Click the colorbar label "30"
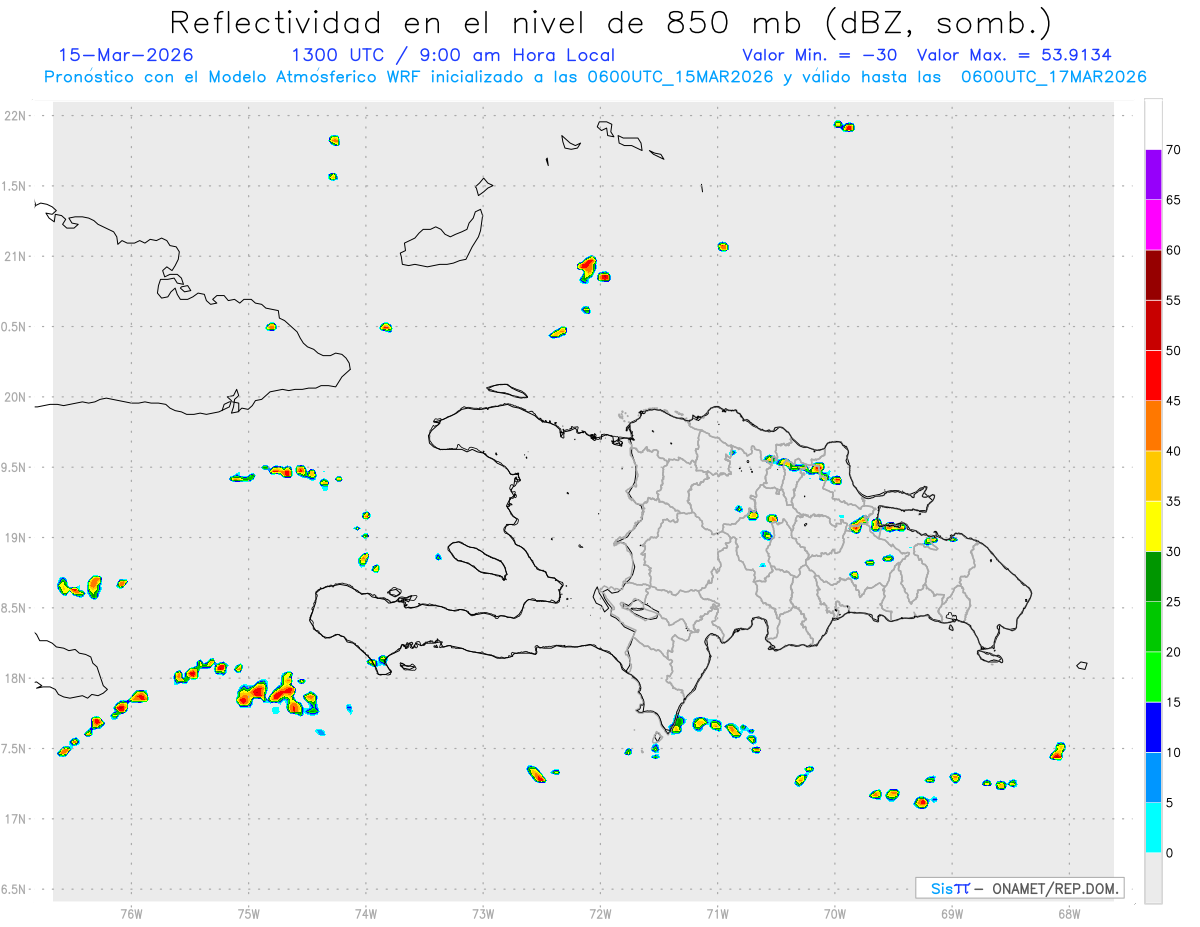1200x927 pixels. pos(1174,552)
